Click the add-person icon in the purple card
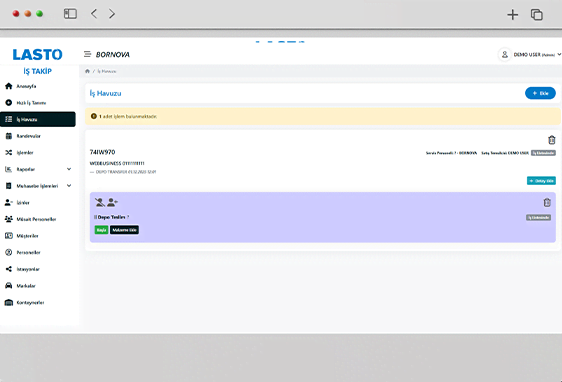This screenshot has width=562, height=382. (x=112, y=202)
